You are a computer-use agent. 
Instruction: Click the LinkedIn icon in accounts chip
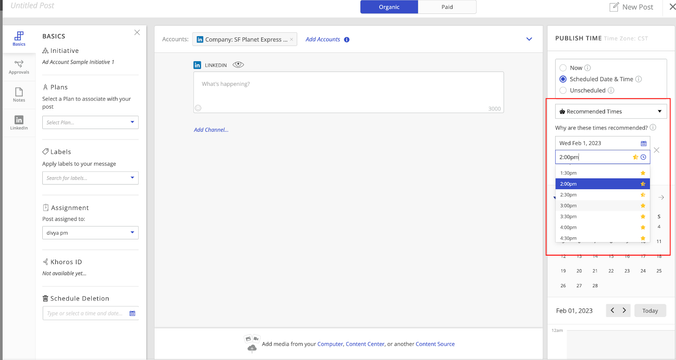[x=200, y=39]
